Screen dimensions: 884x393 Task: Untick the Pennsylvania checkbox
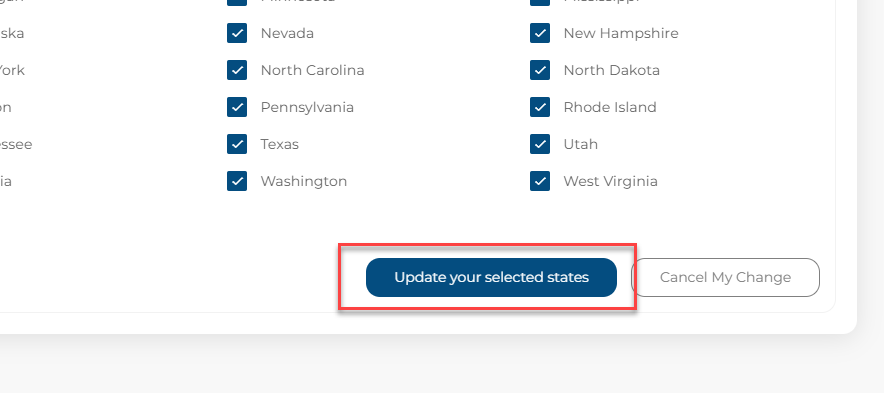pos(237,107)
